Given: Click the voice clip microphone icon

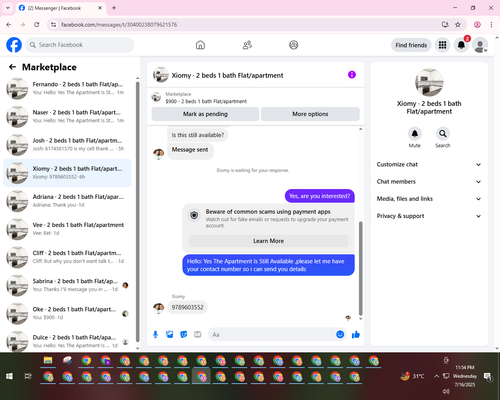Looking at the screenshot, I should pos(155,334).
